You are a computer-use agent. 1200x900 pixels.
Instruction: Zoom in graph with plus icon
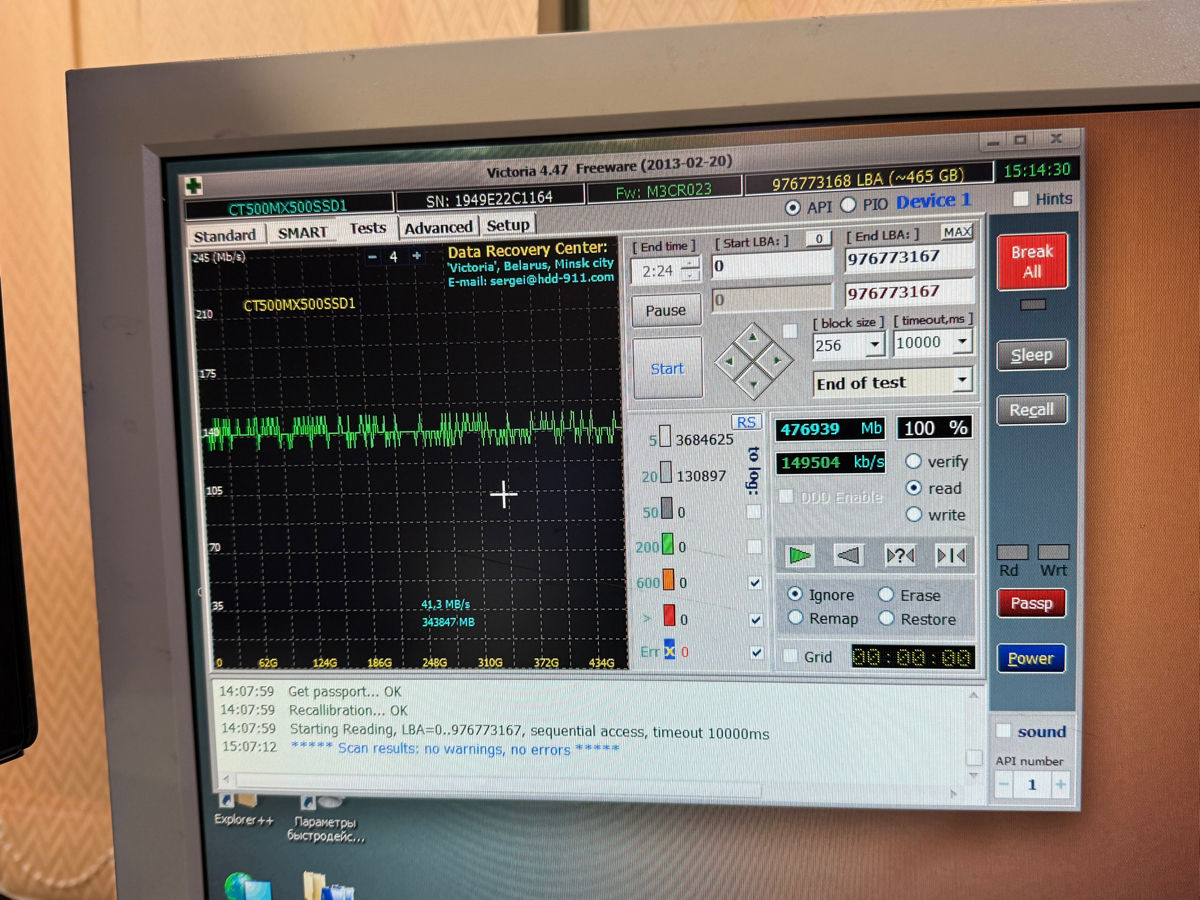point(416,257)
